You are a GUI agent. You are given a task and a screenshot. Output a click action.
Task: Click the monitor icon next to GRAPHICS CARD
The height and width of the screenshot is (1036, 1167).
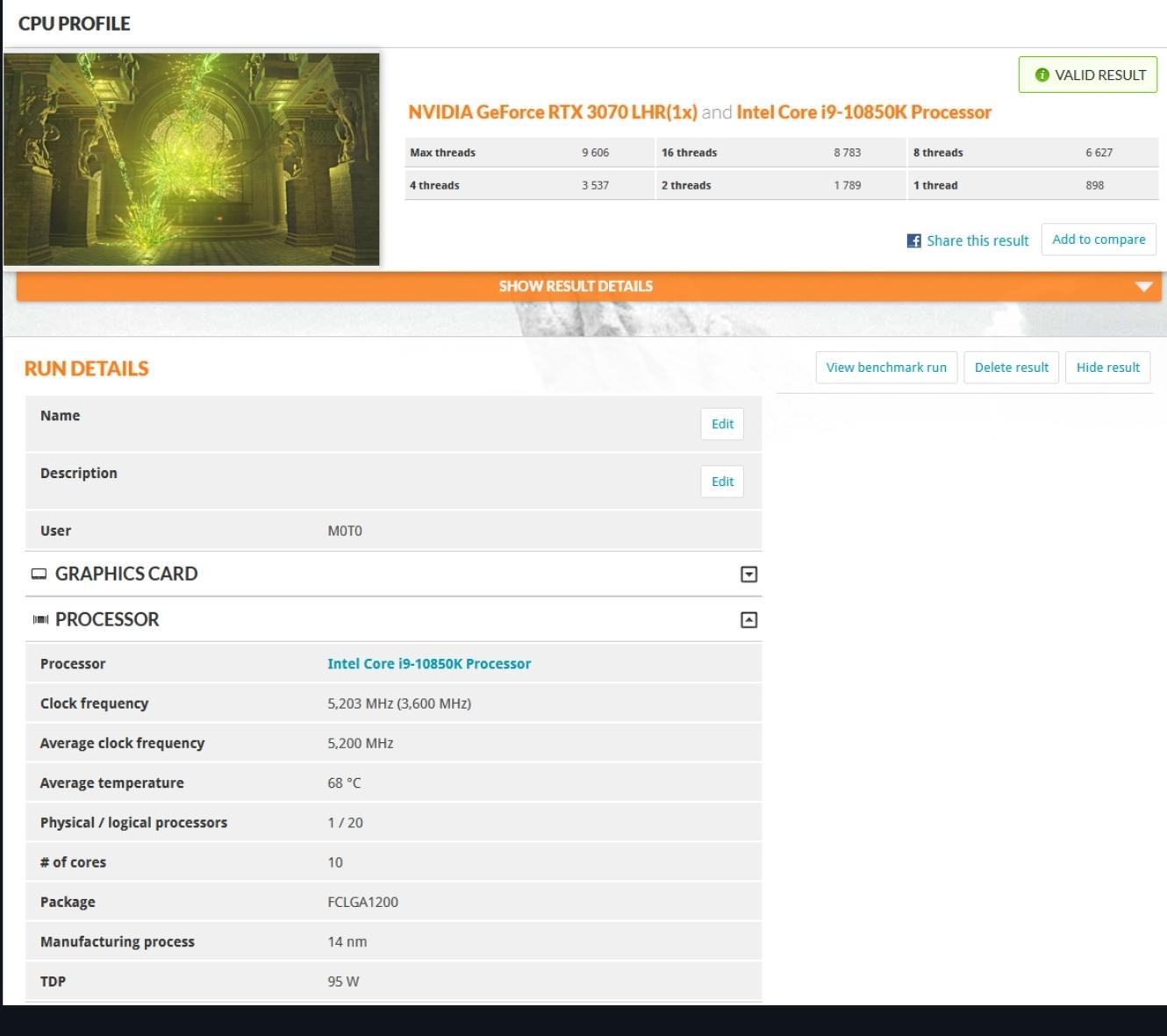pos(39,574)
